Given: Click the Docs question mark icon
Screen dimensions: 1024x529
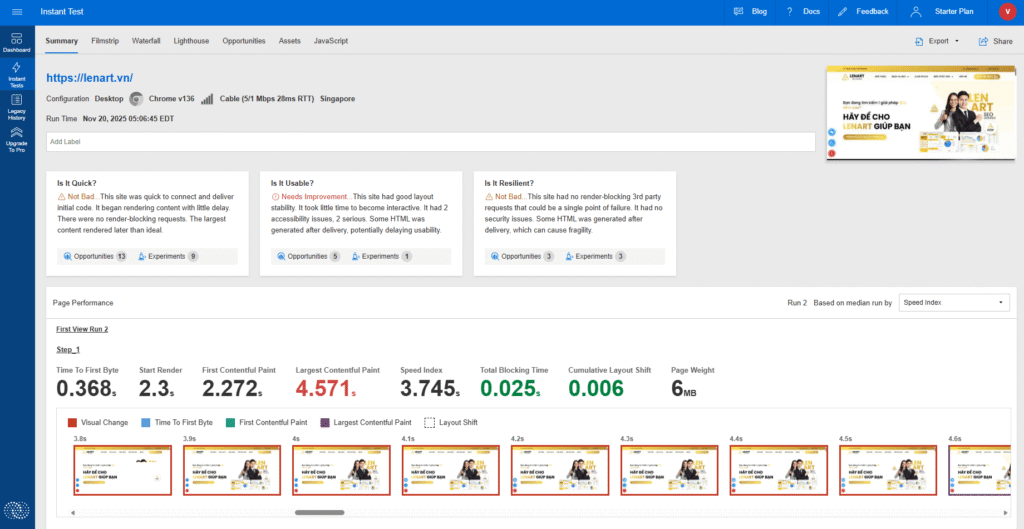Looking at the screenshot, I should tap(790, 12).
